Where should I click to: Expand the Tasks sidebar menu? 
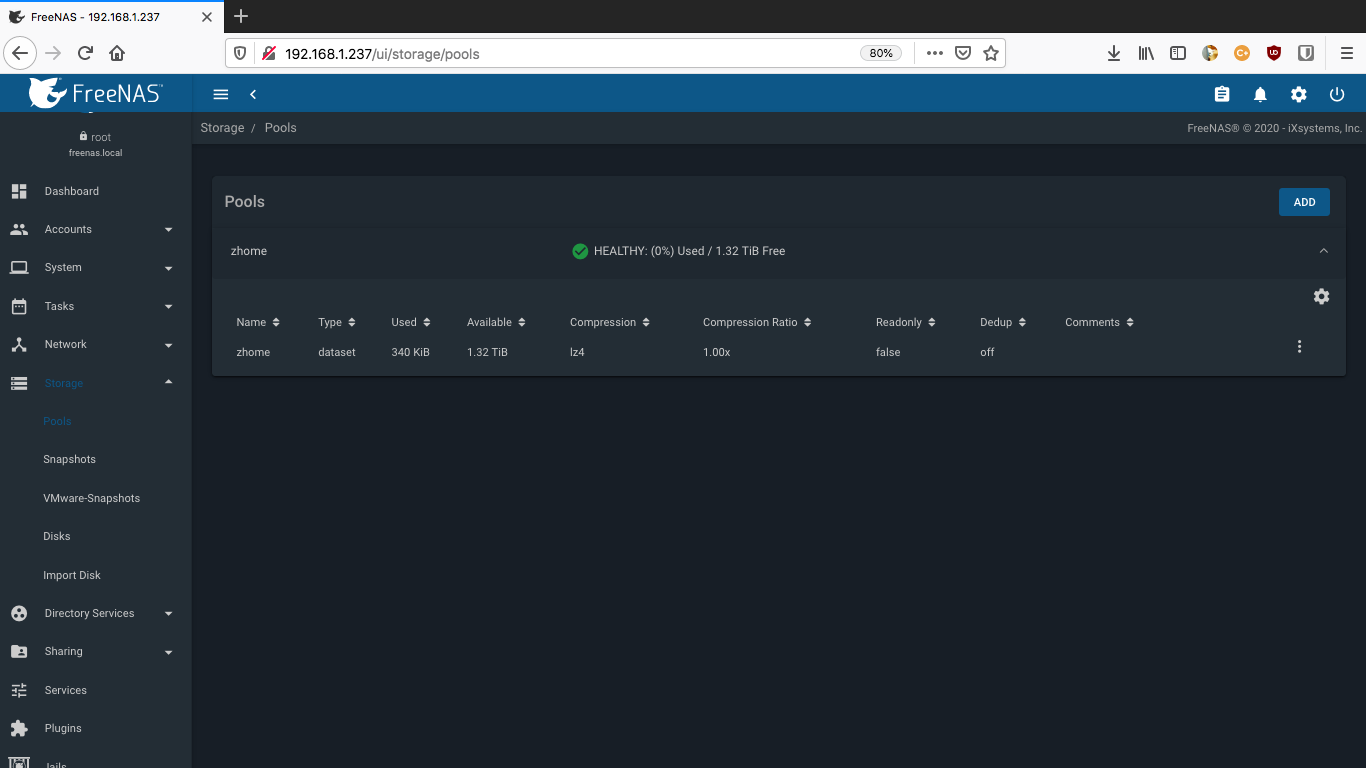[96, 306]
